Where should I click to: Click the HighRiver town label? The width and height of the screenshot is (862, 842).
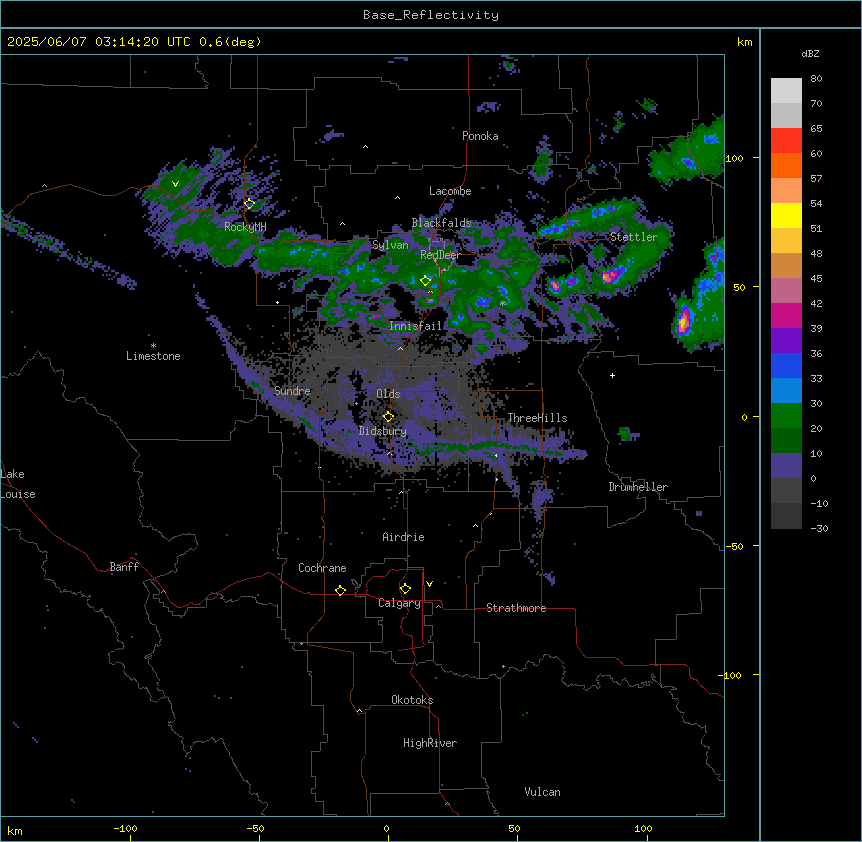pos(430,743)
